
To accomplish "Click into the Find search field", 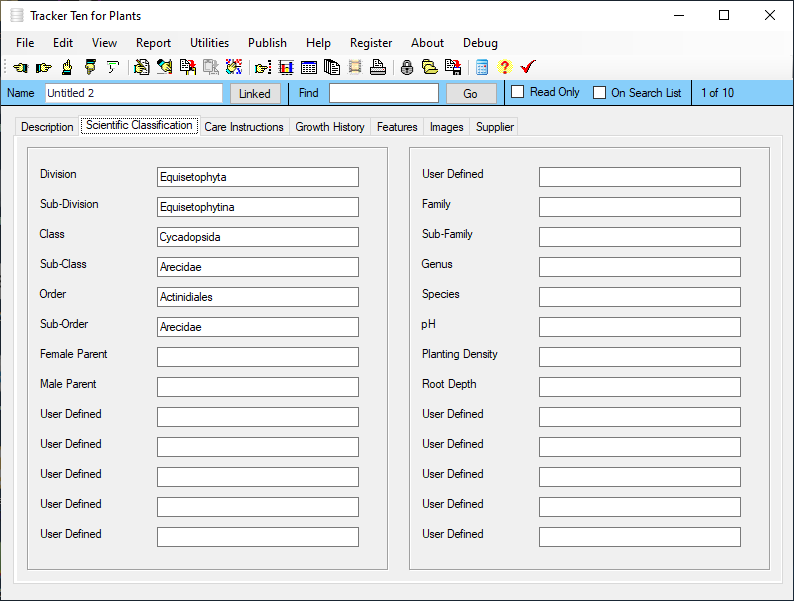I will point(383,93).
